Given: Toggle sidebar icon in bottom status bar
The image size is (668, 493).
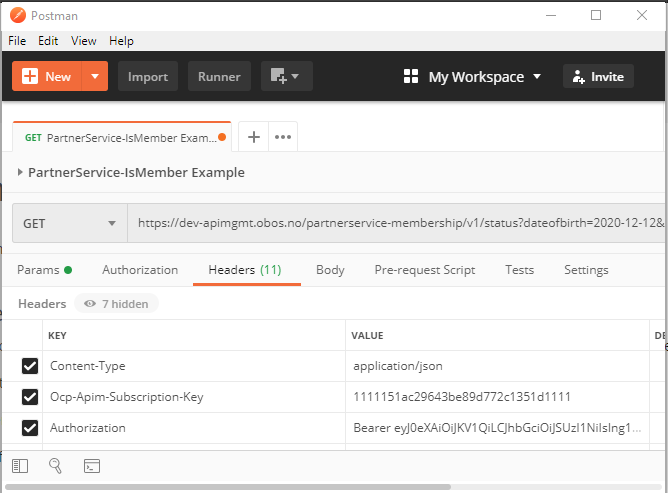Looking at the screenshot, I should [x=21, y=465].
